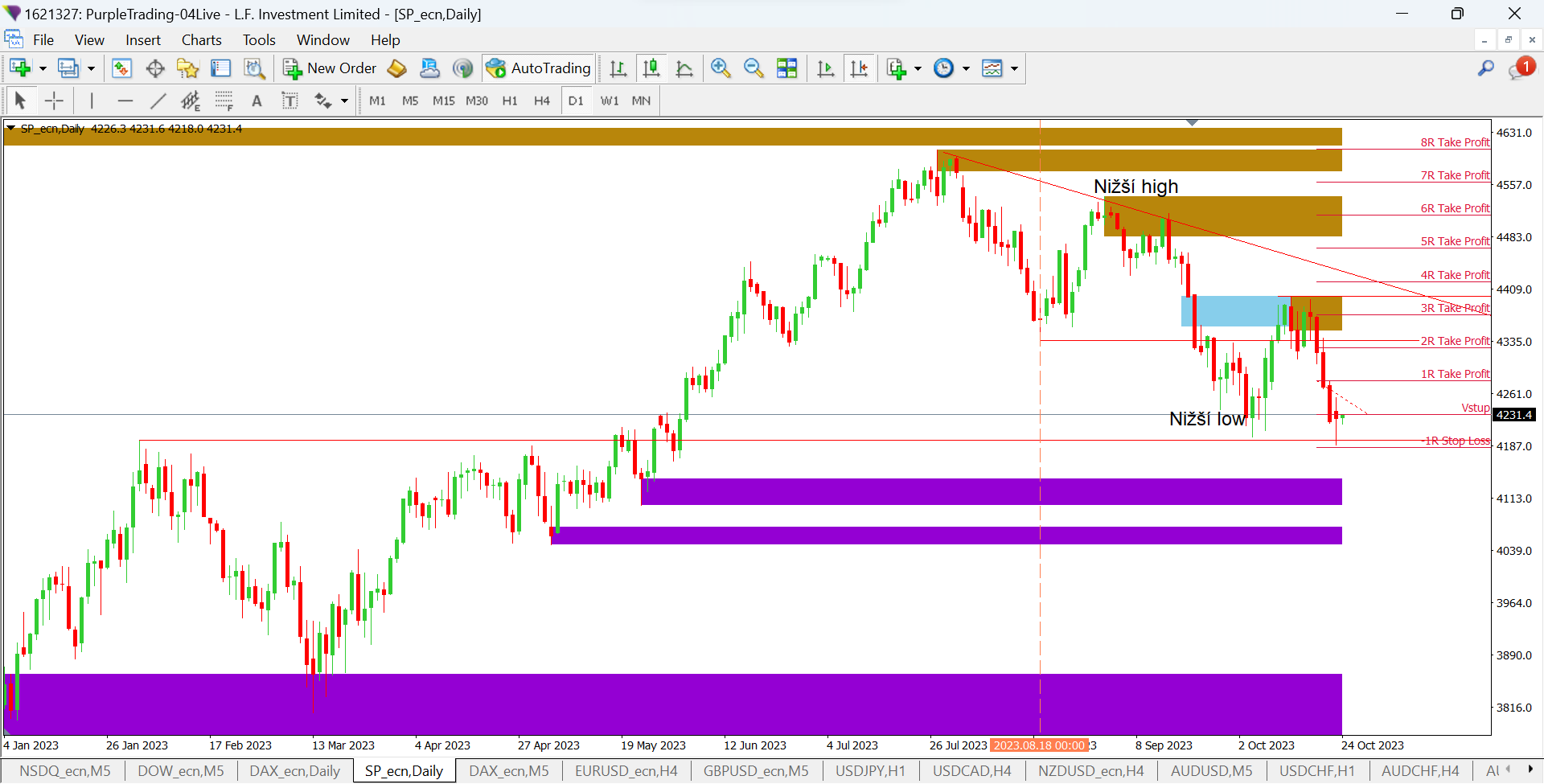Image resolution: width=1544 pixels, height=784 pixels.
Task: Toggle AutoTrading on or off
Action: pyautogui.click(x=539, y=68)
